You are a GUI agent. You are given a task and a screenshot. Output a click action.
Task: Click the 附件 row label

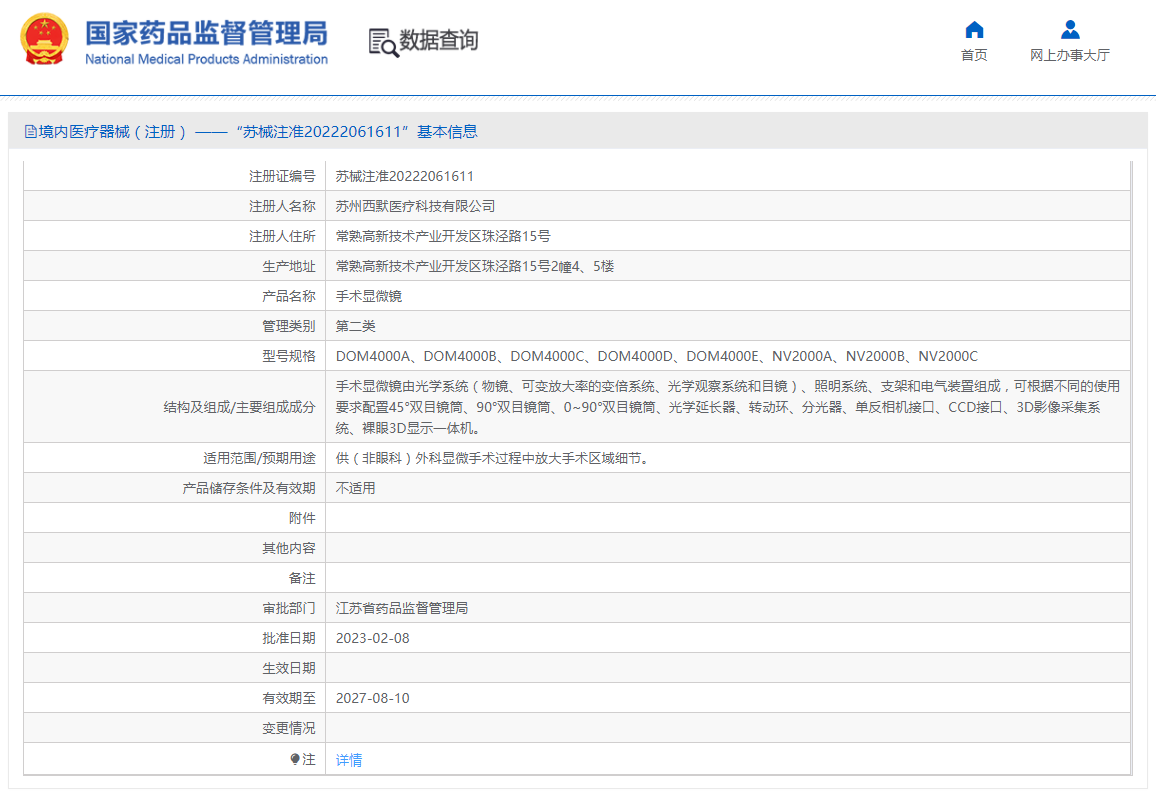(x=302, y=519)
